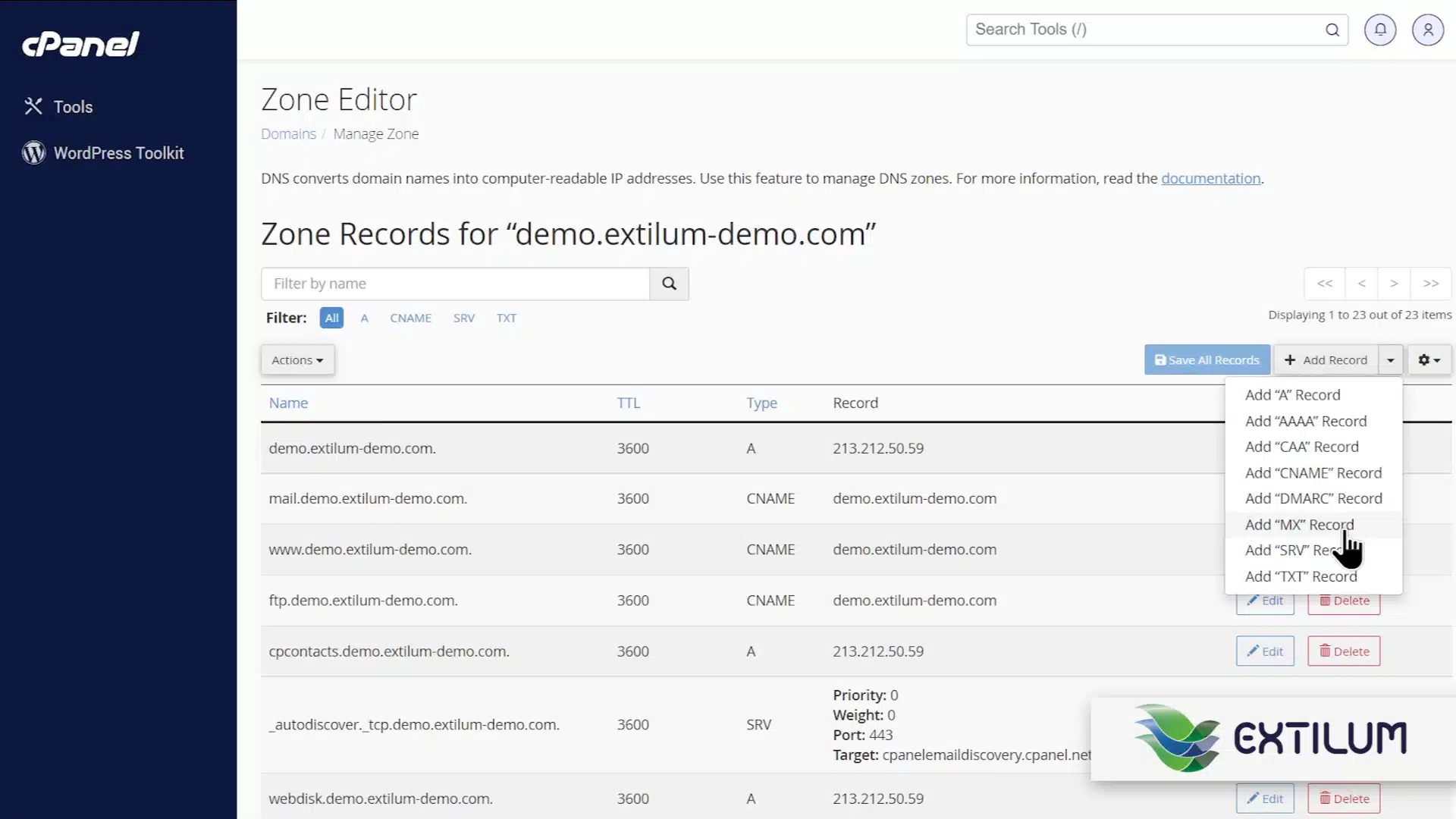Viewport: 1456px width, 819px height.
Task: Click _autodiscover._tcp.demo.extilum-demo.com. name cell
Action: tap(414, 725)
